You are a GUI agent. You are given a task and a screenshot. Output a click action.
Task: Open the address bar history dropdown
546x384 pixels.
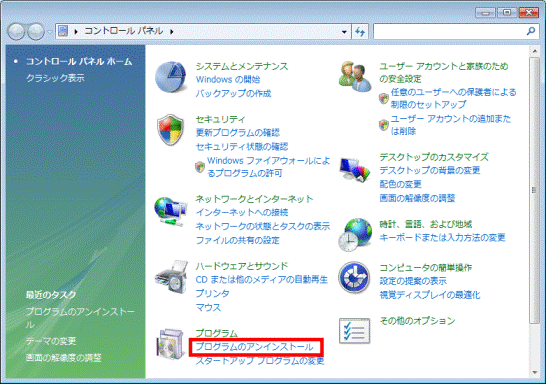(344, 32)
